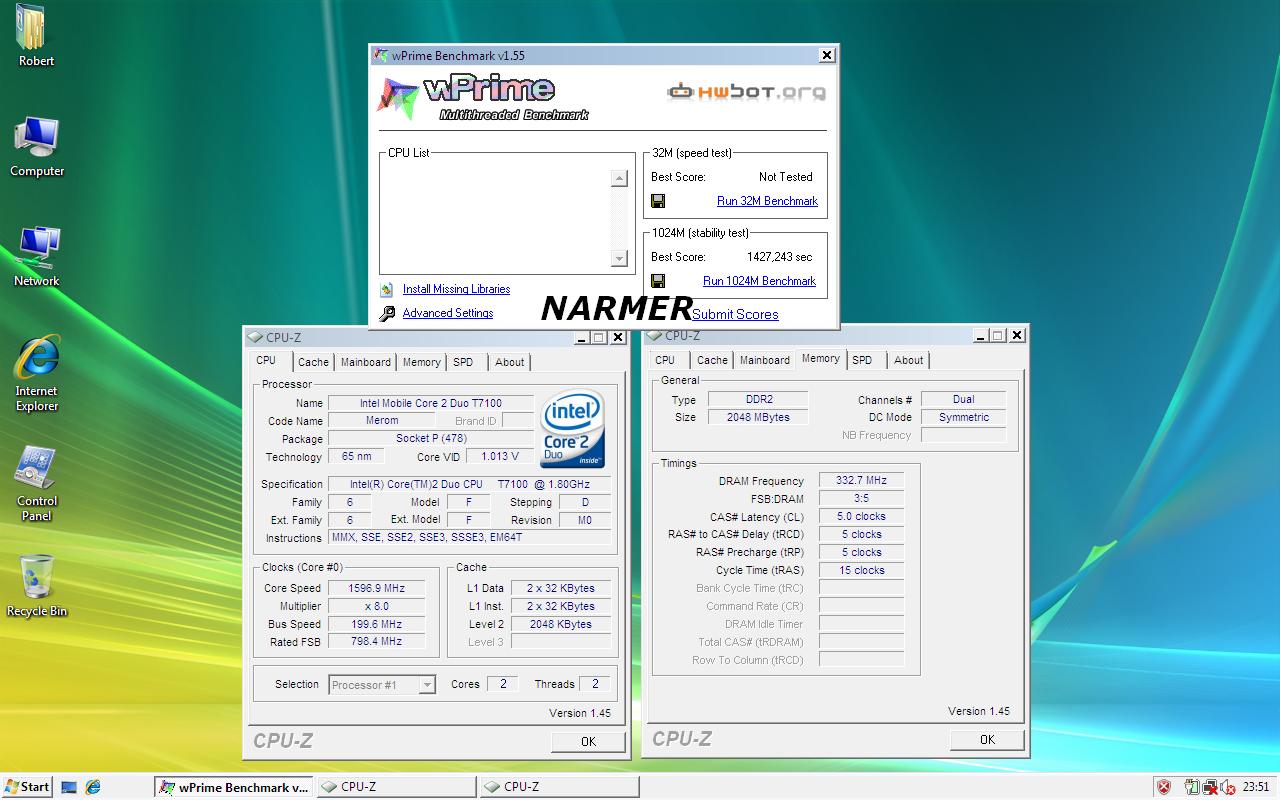Click the Intel Core 2 Duo logo
Screen dimensions: 1280x800
pyautogui.click(x=572, y=429)
